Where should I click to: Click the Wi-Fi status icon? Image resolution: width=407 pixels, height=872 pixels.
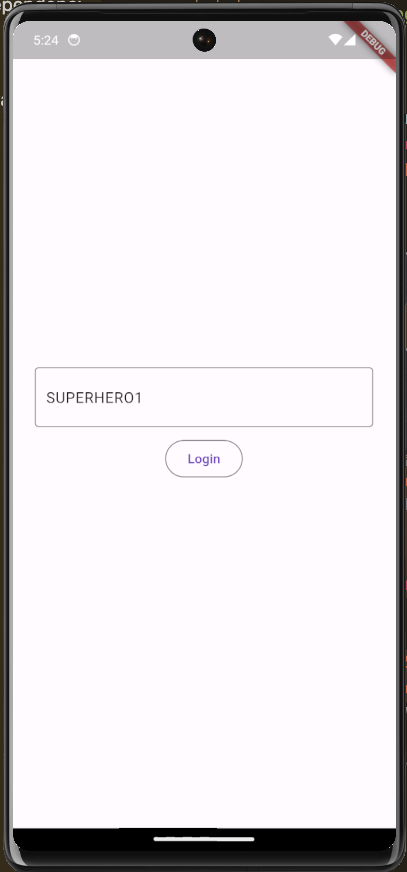335,40
